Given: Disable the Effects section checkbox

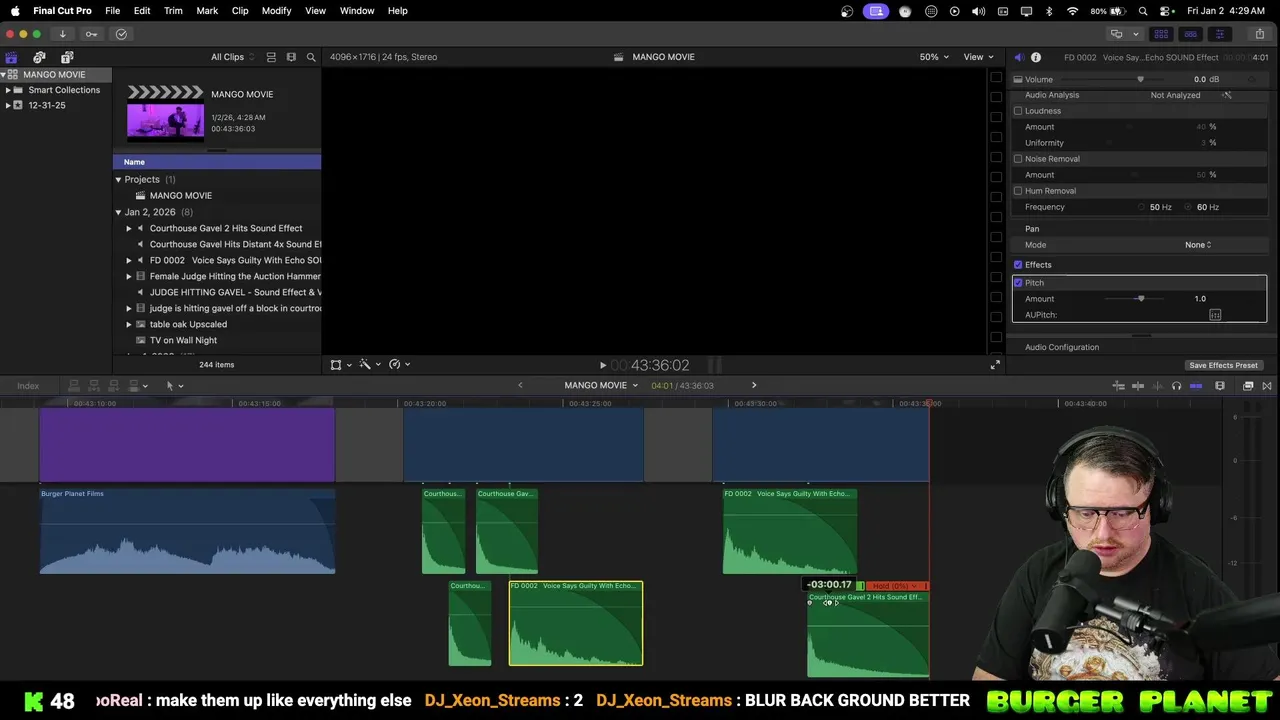Looking at the screenshot, I should 1018,265.
